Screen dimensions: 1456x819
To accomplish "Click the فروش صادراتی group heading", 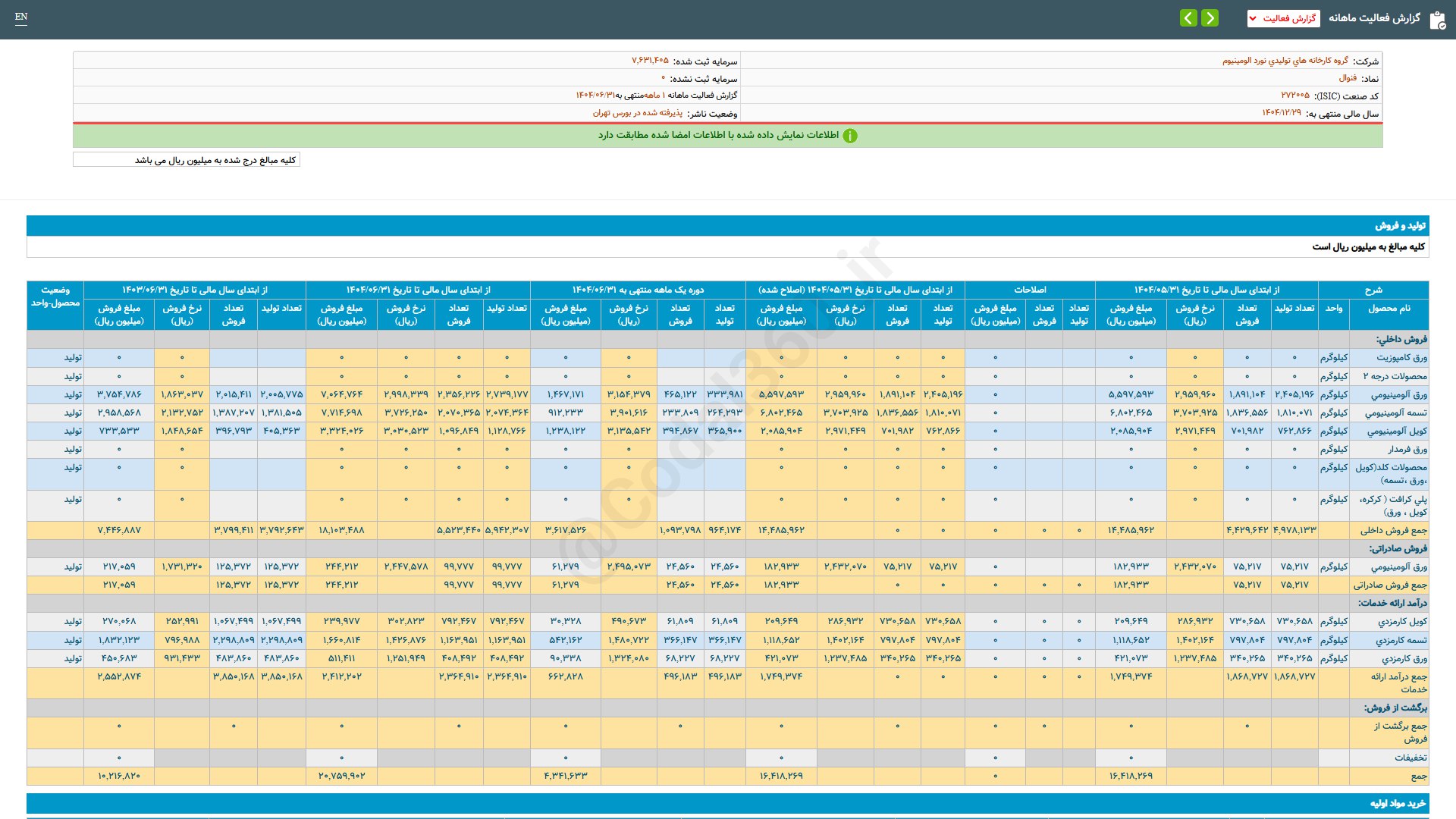I will click(1398, 548).
